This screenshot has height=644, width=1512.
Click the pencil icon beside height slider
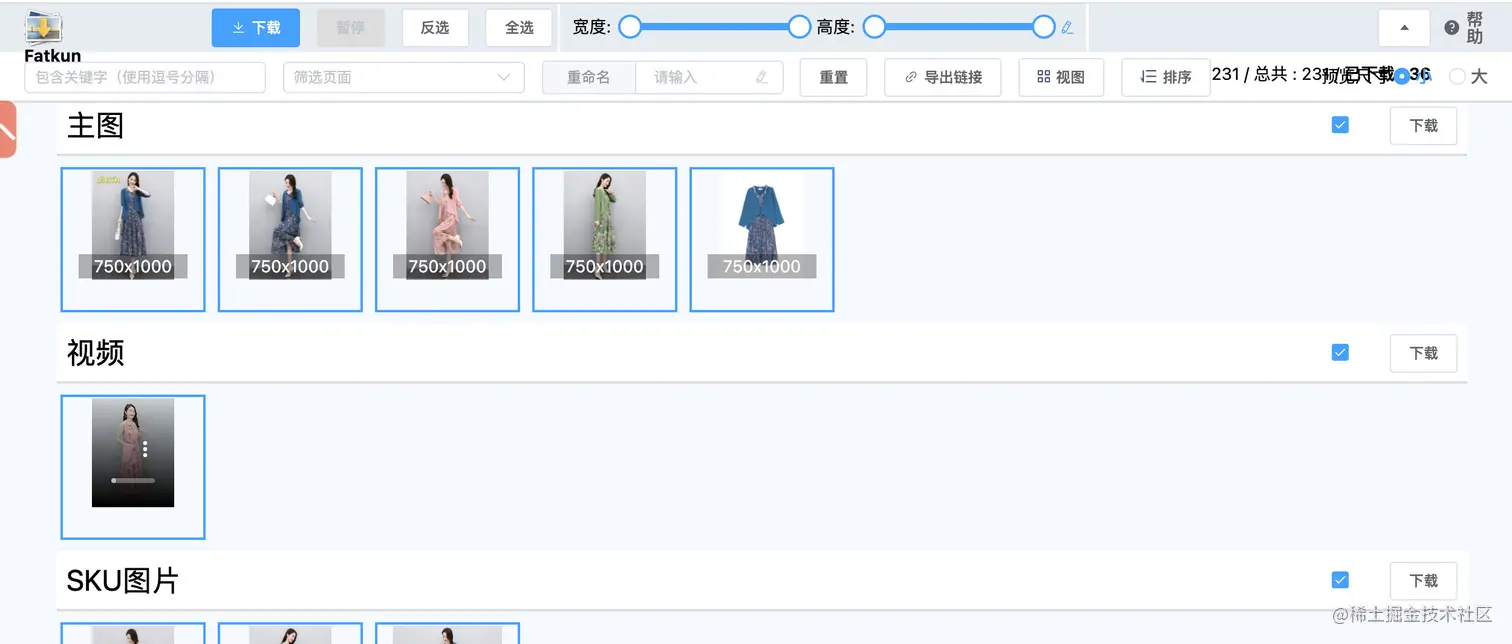point(1068,28)
